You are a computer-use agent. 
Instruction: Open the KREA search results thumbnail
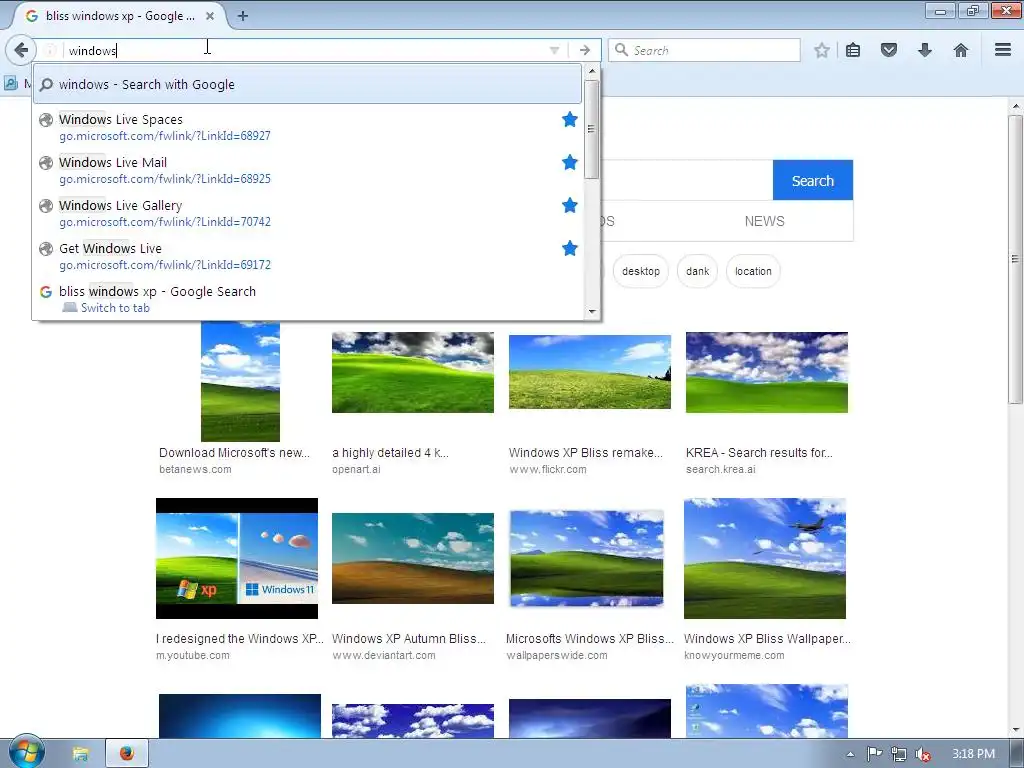coord(767,372)
